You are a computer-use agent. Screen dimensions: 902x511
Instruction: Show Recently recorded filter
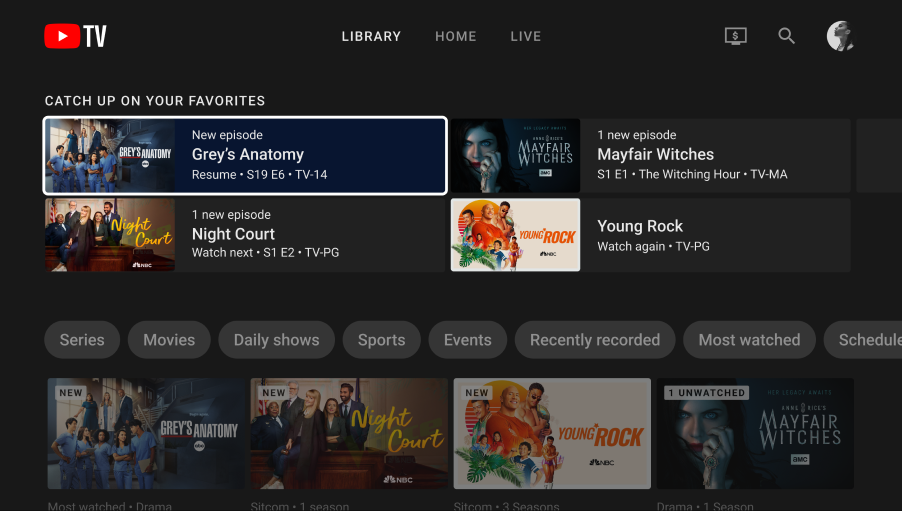pyautogui.click(x=595, y=340)
